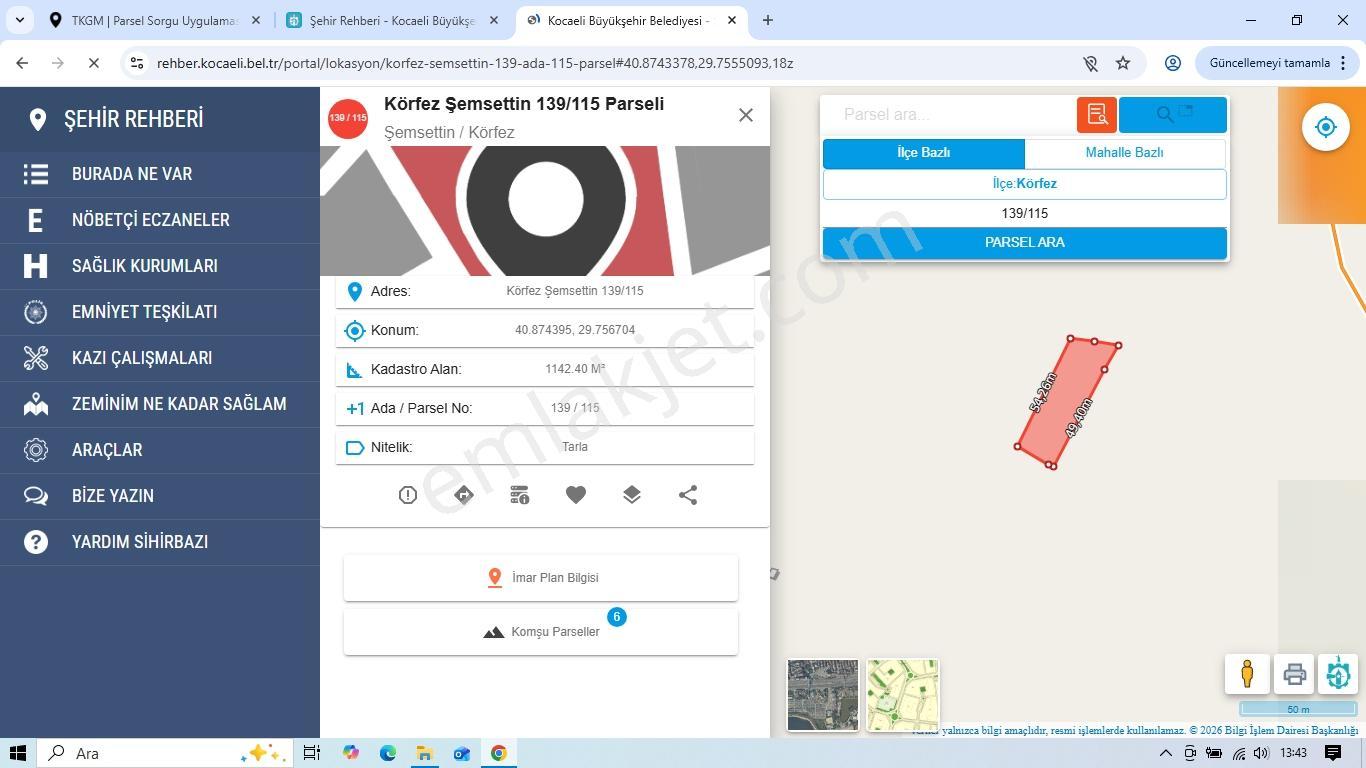Select the Mahalle Bazlı toggle
This screenshot has width=1366, height=768.
[x=1124, y=153]
